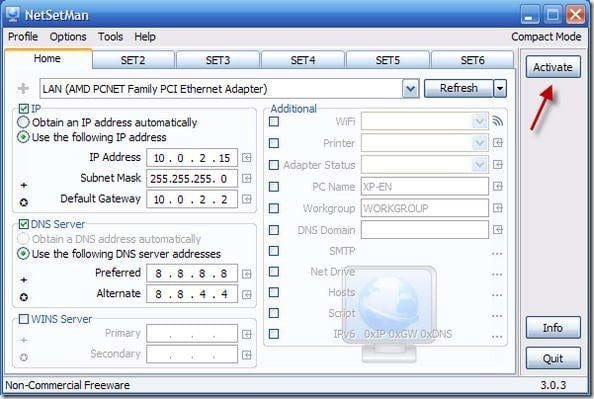This screenshot has height=399, width=594.
Task: Switch to the SET4 tab
Action: 303,60
